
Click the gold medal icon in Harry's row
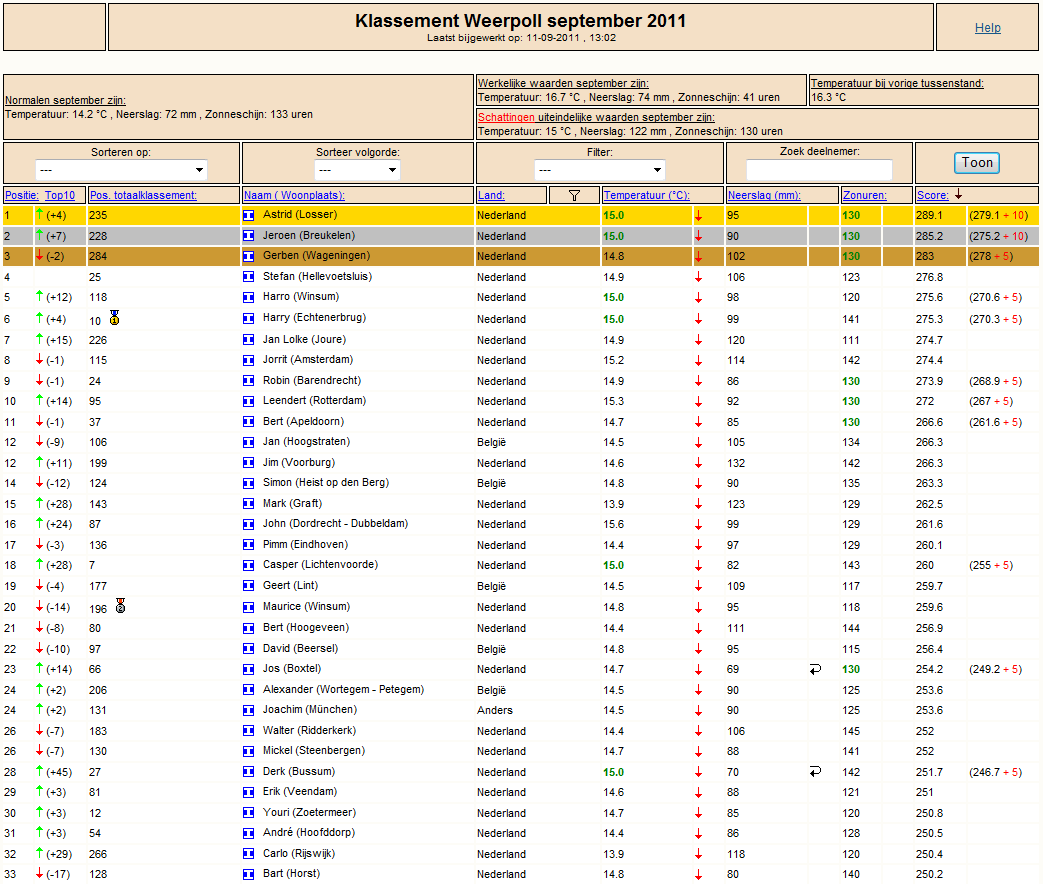coord(115,318)
